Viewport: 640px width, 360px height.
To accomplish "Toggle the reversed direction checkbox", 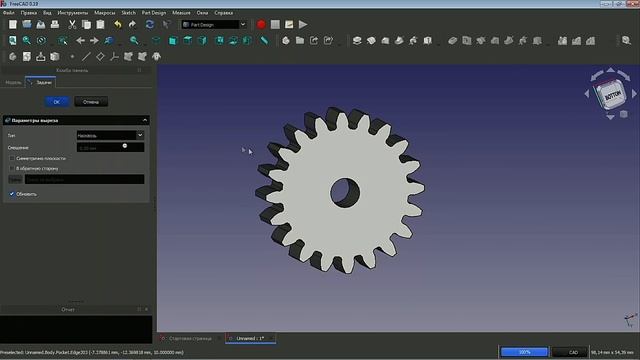I will 12,168.
